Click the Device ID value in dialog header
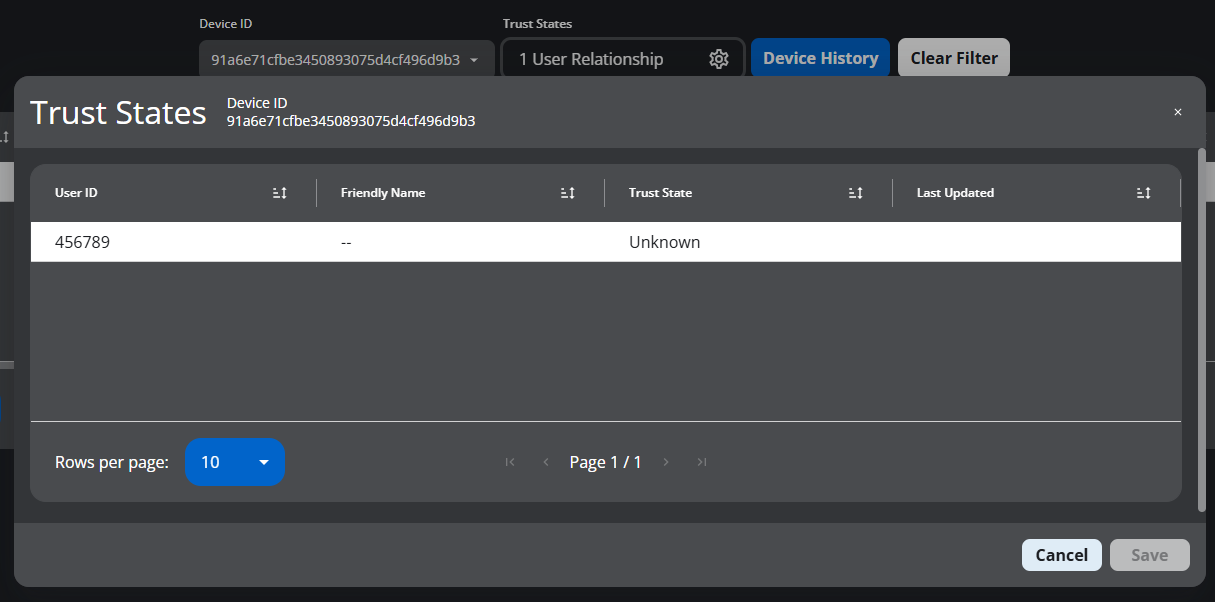The width and height of the screenshot is (1215, 602). pos(351,121)
